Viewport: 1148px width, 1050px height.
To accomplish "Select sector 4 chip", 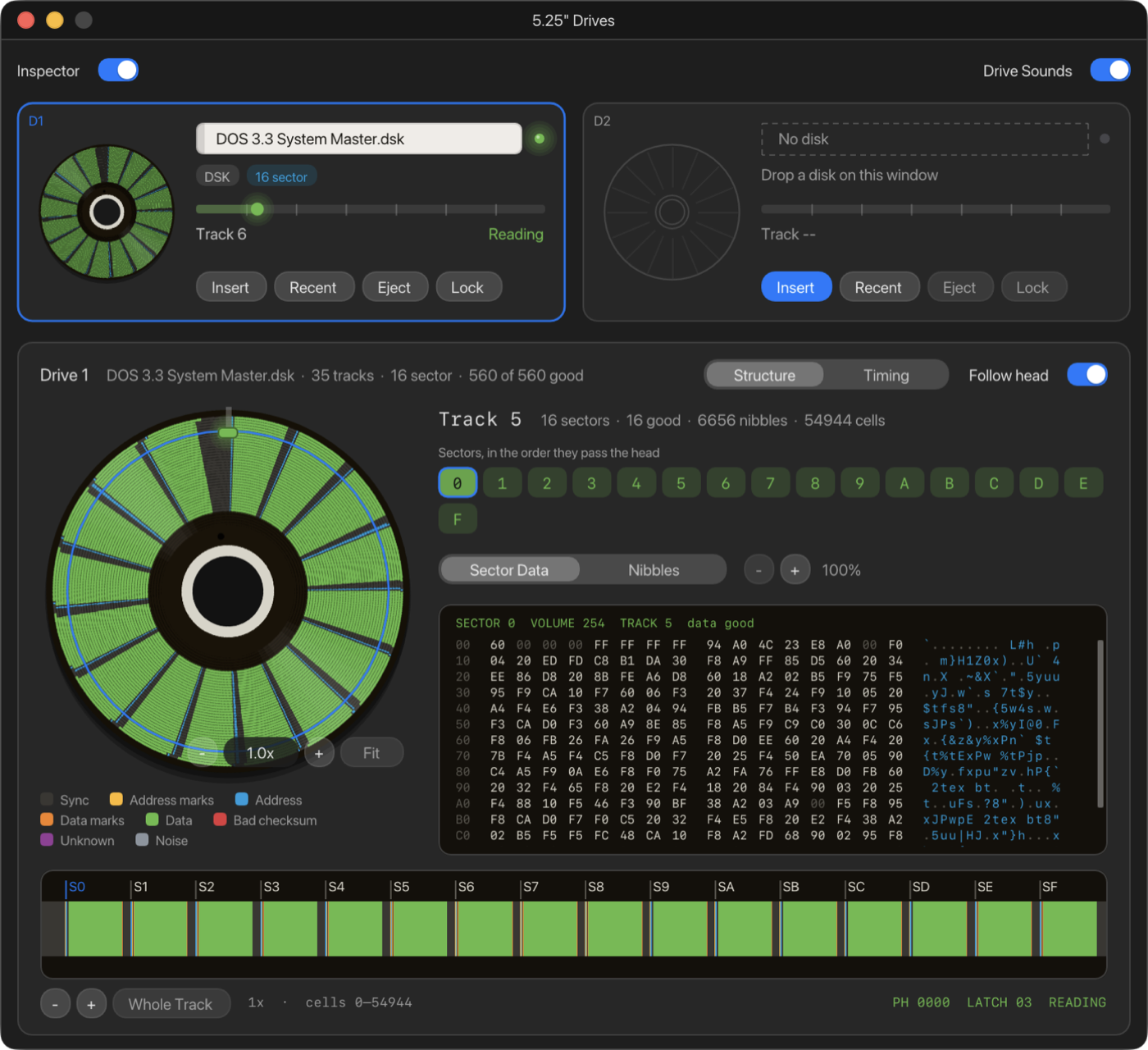I will 636,483.
